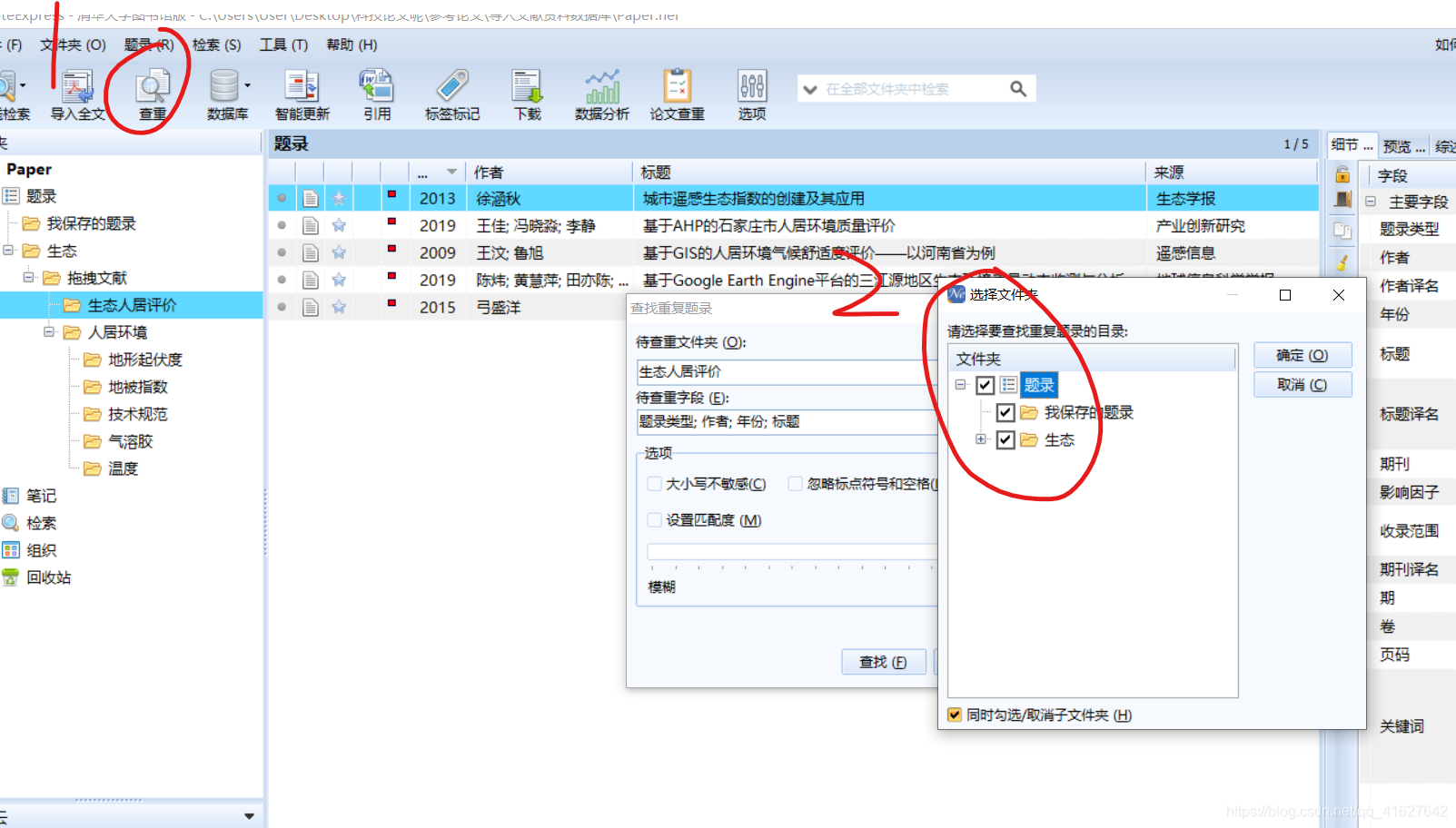Click red flag of 弓盛洋 2015 record
Image resolution: width=1456 pixels, height=828 pixels.
pos(391,303)
